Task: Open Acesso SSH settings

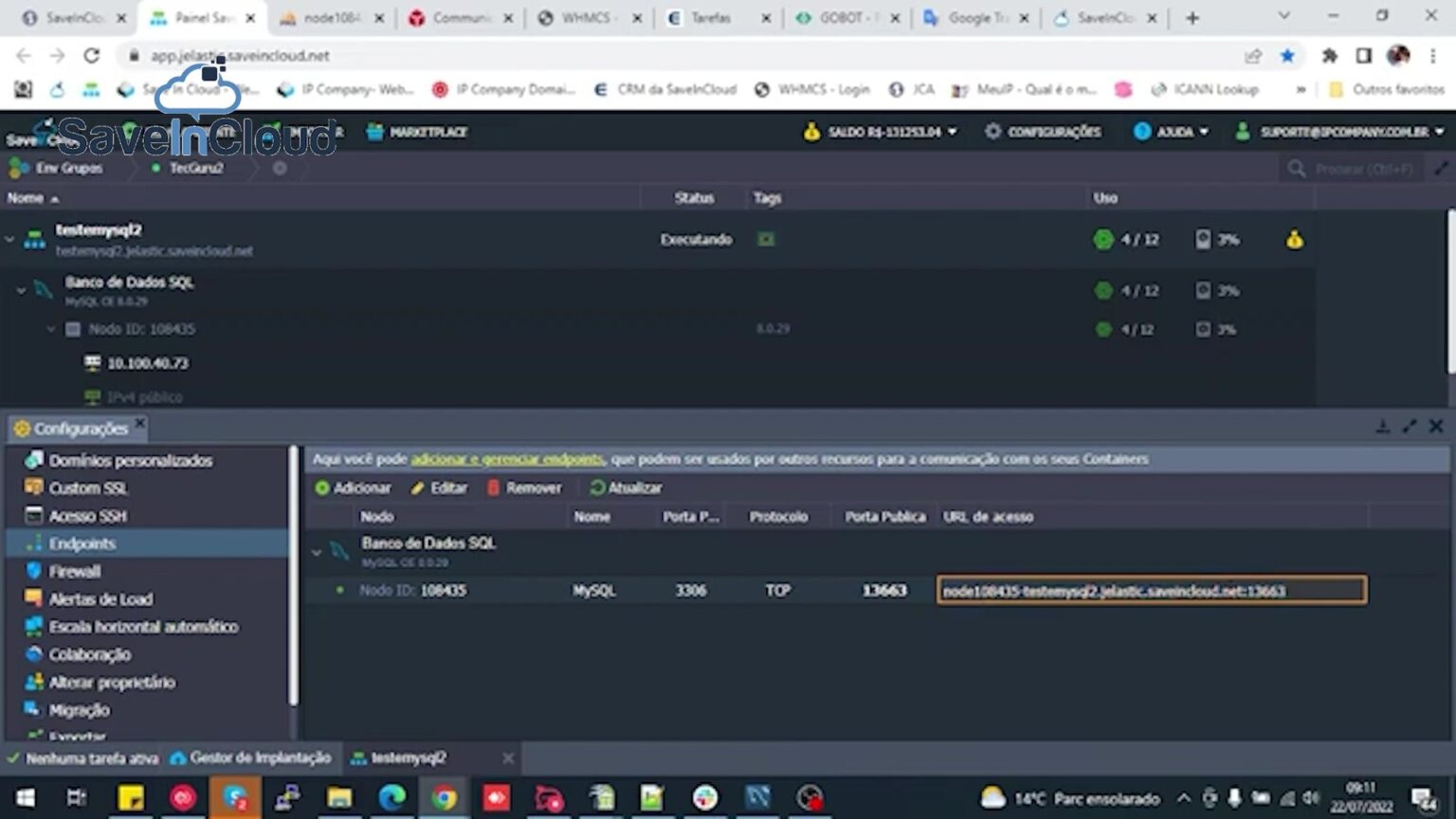Action: click(x=88, y=516)
